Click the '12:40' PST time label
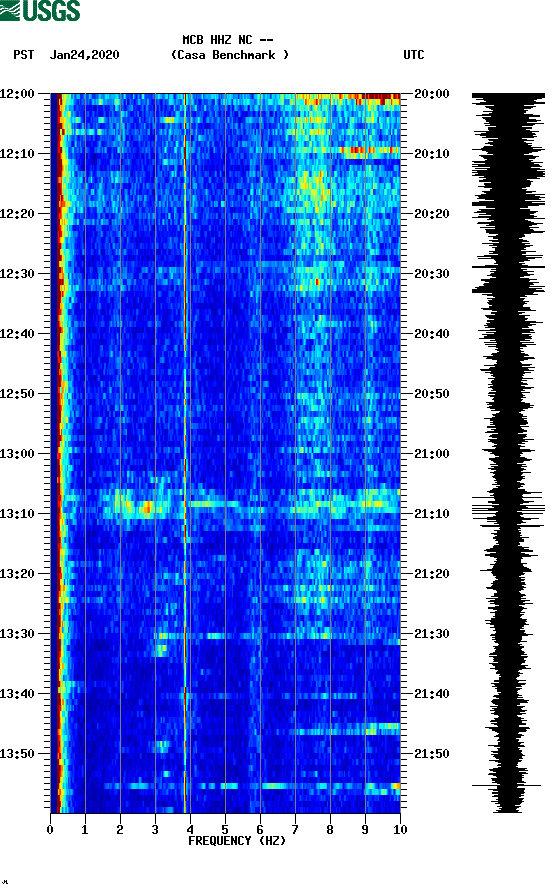This screenshot has width=552, height=893. 17,333
